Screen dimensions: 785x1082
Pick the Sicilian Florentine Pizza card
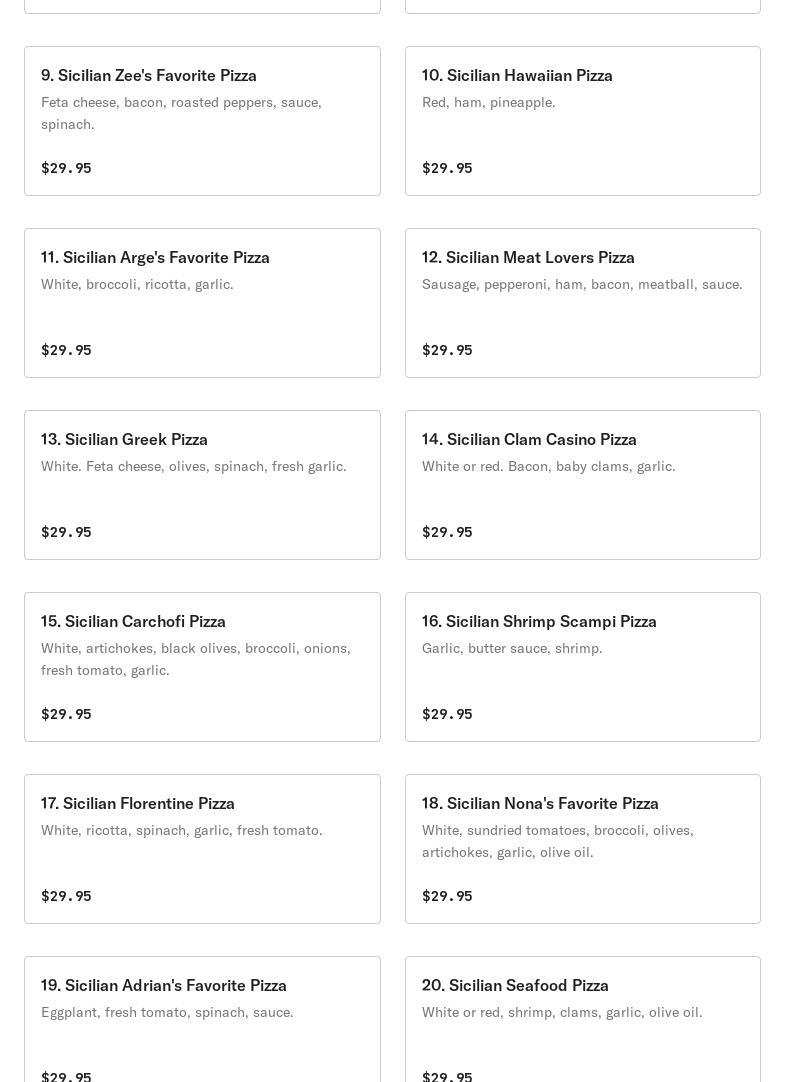click(138, 804)
